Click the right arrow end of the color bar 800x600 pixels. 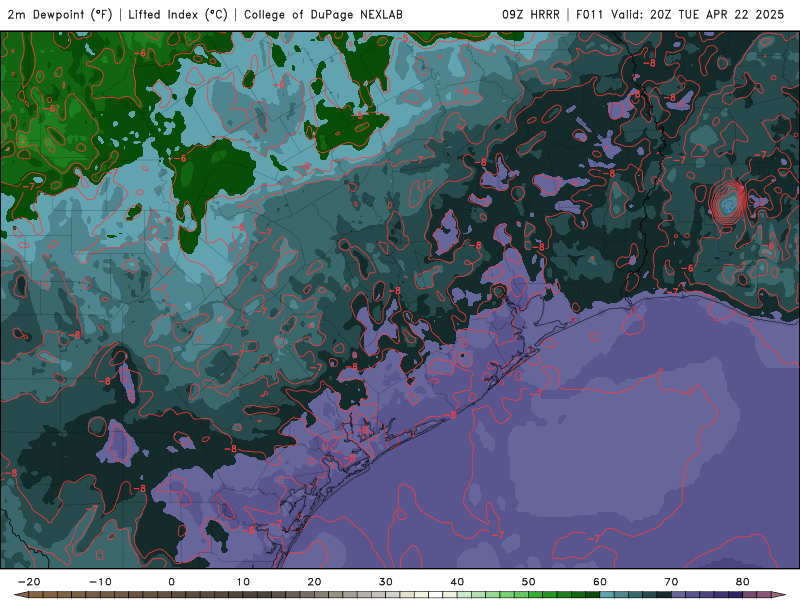(779, 595)
